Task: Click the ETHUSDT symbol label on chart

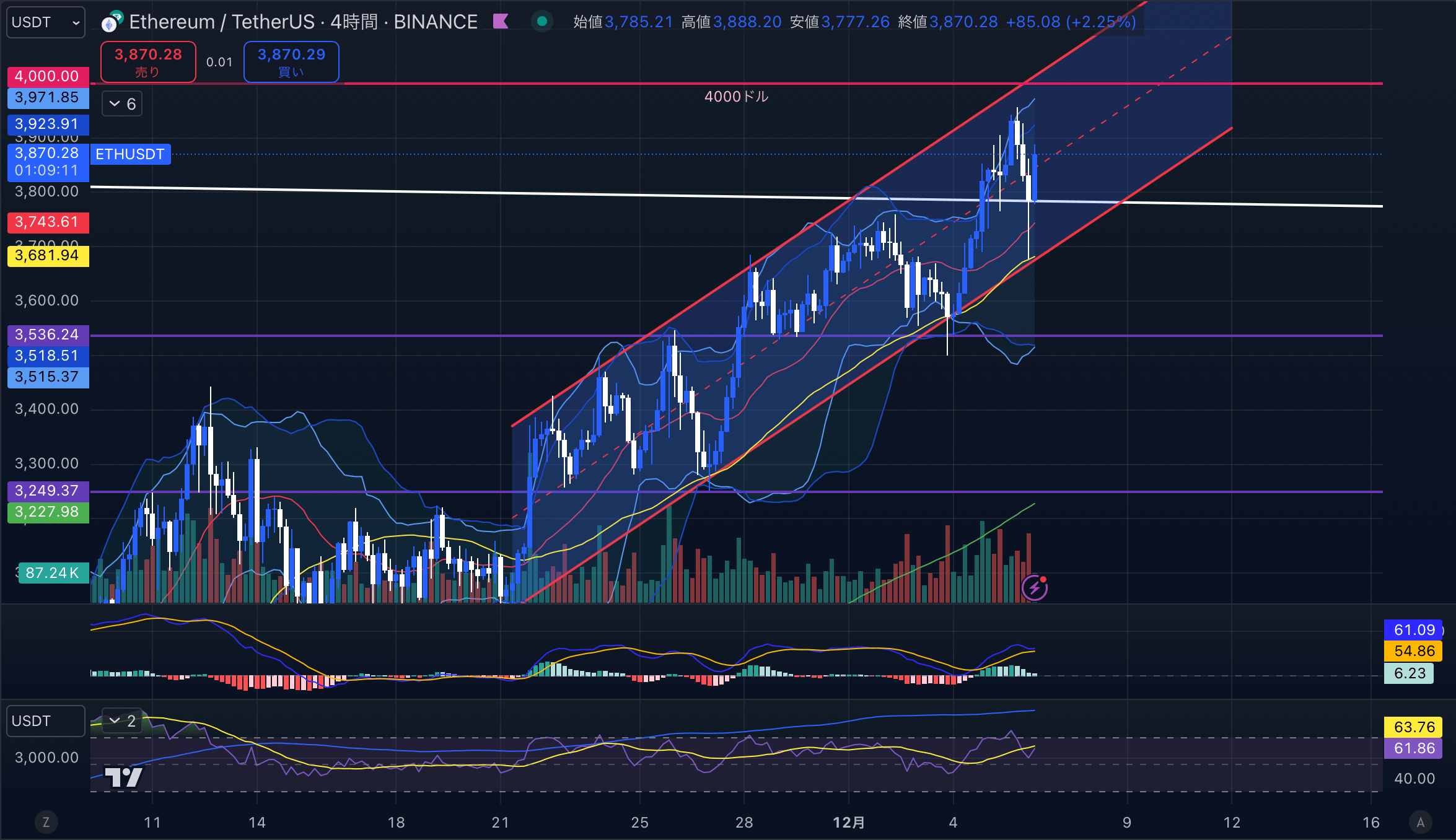Action: pos(130,154)
